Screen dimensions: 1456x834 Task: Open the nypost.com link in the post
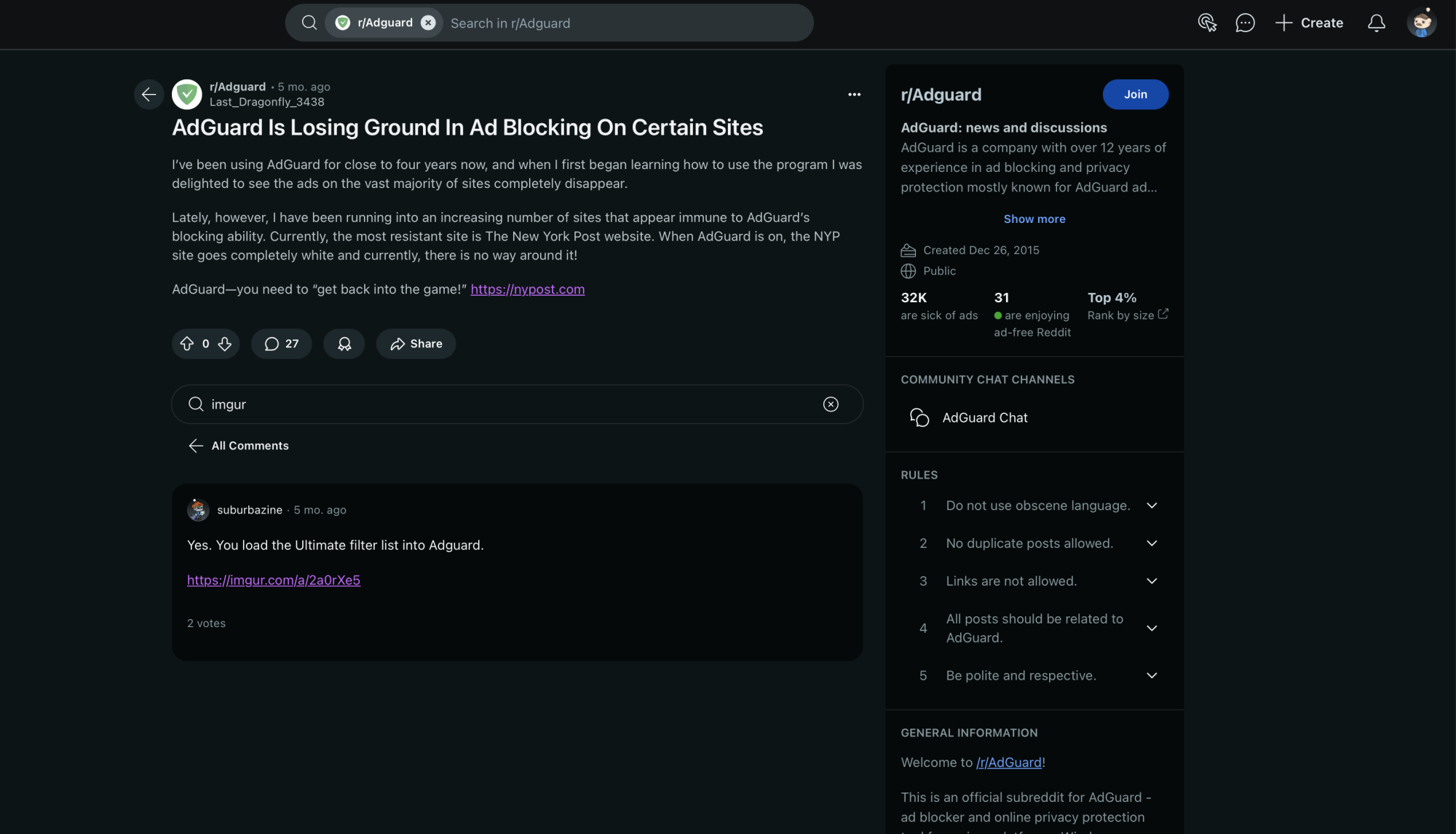coord(528,289)
